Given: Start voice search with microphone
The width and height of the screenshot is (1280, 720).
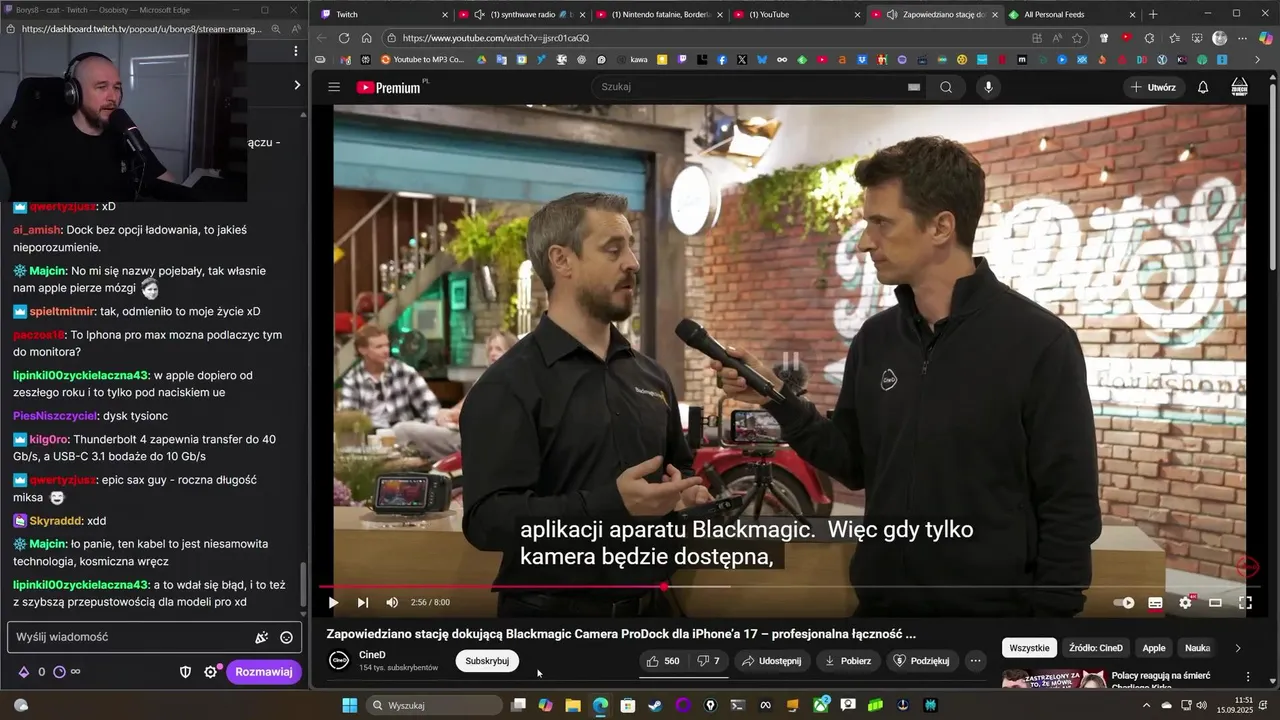Looking at the screenshot, I should [988, 87].
